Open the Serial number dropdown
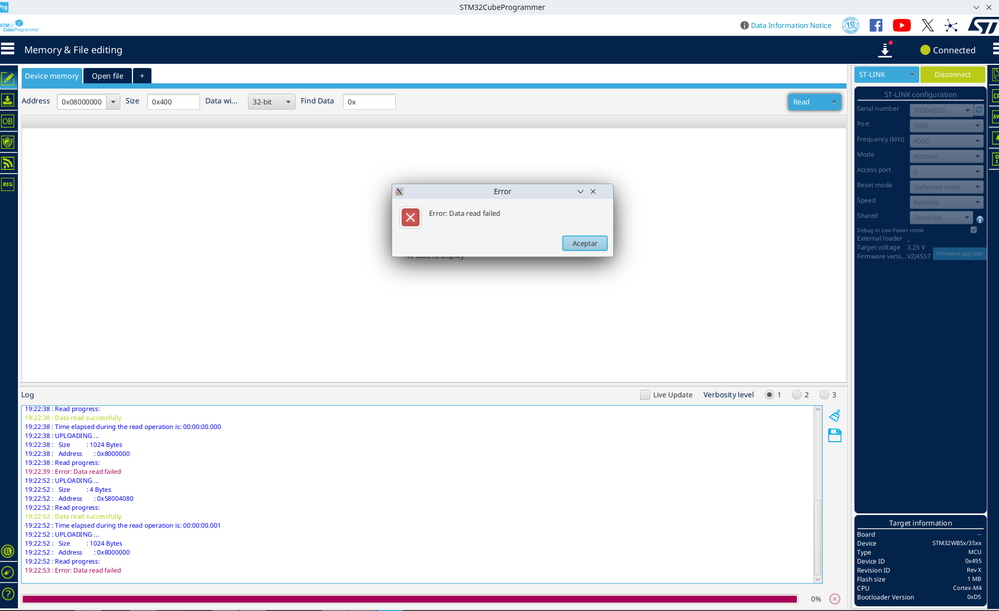 pyautogui.click(x=942, y=110)
